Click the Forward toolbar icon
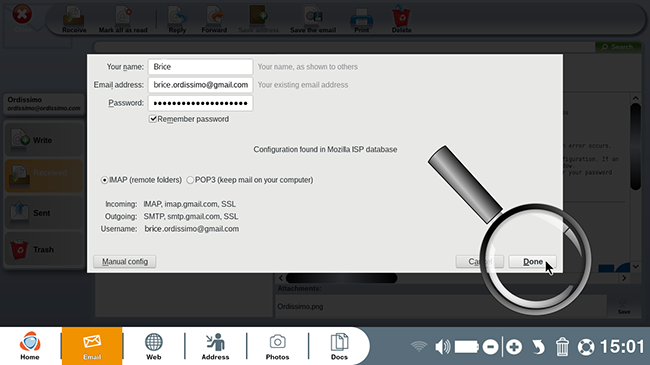650x365 pixels. (214, 19)
